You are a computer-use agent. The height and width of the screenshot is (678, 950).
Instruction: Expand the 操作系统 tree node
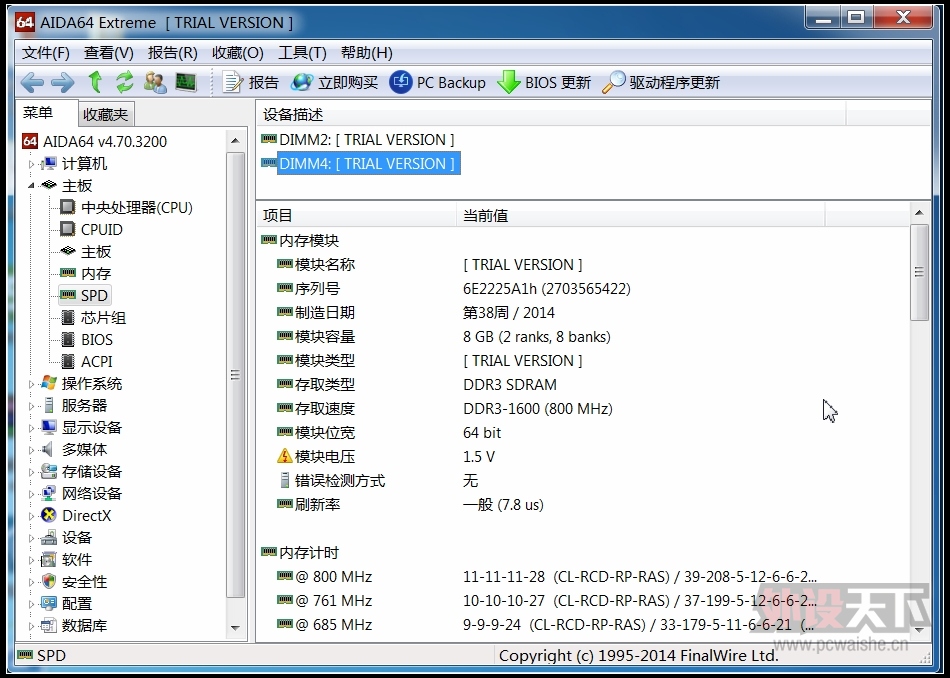tap(32, 384)
